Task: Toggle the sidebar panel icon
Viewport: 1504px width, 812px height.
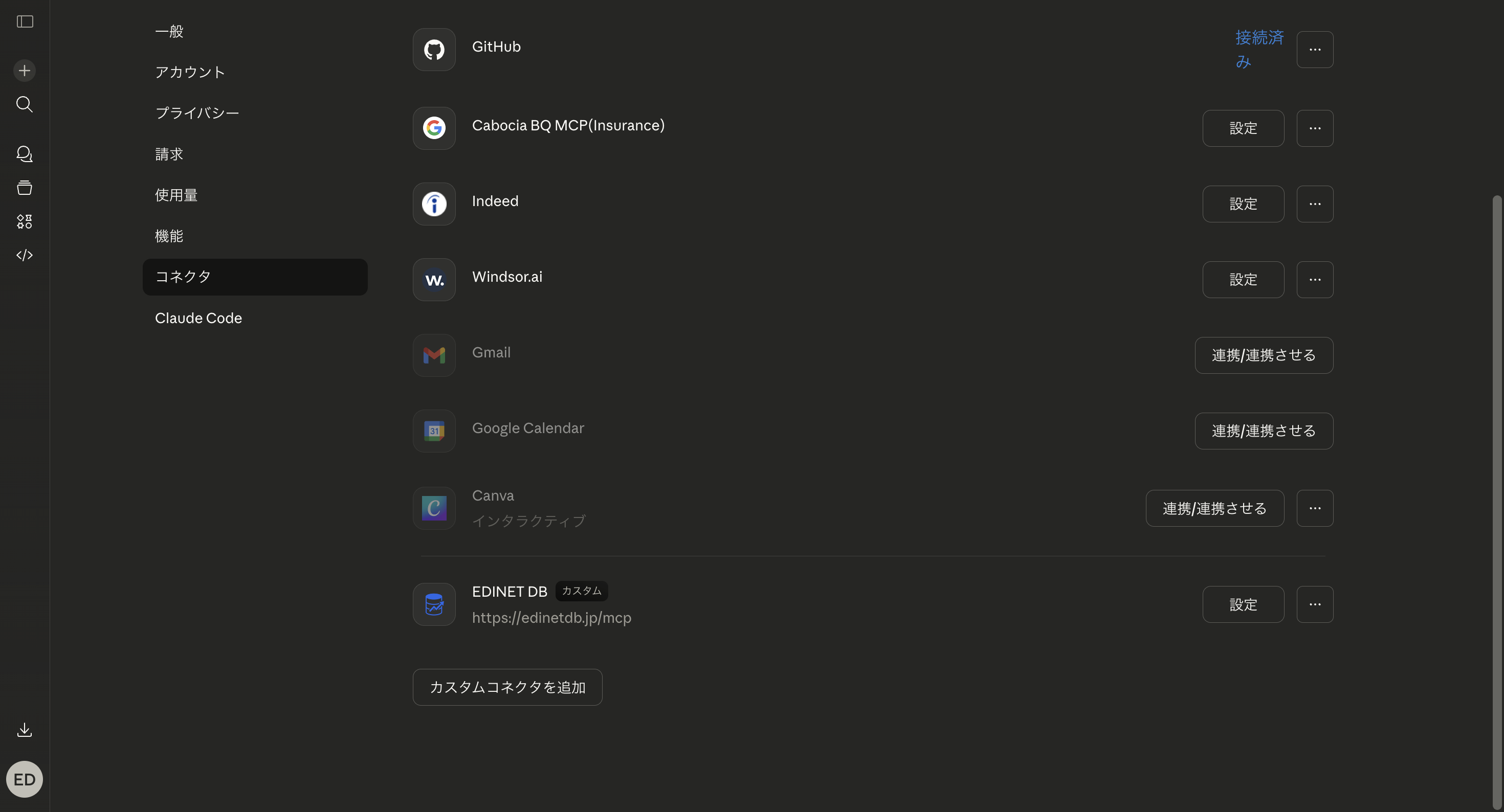Action: coord(25,21)
